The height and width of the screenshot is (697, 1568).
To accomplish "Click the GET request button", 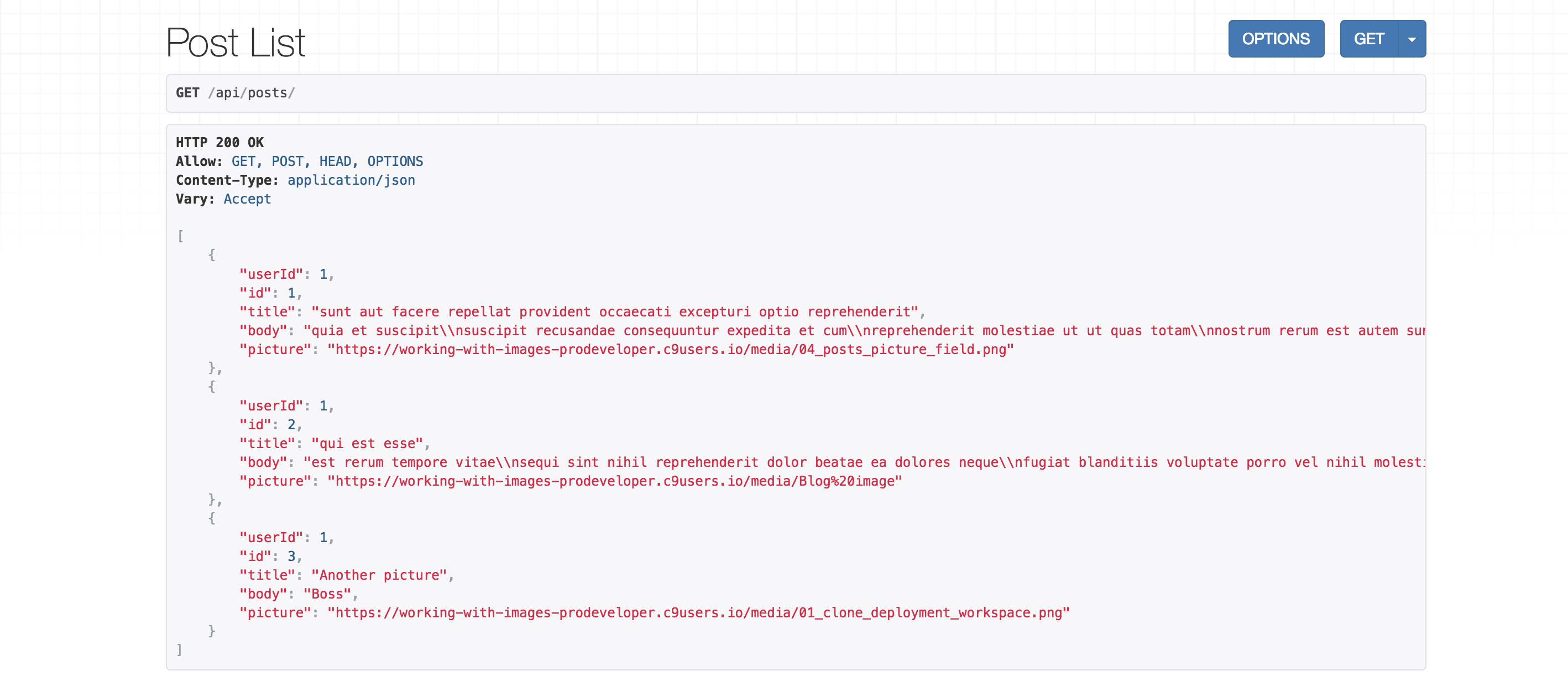I will point(1369,38).
